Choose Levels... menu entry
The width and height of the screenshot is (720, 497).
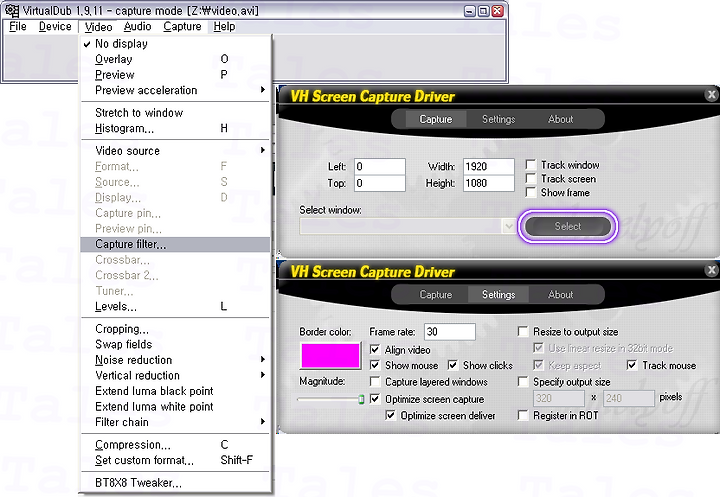point(175,306)
